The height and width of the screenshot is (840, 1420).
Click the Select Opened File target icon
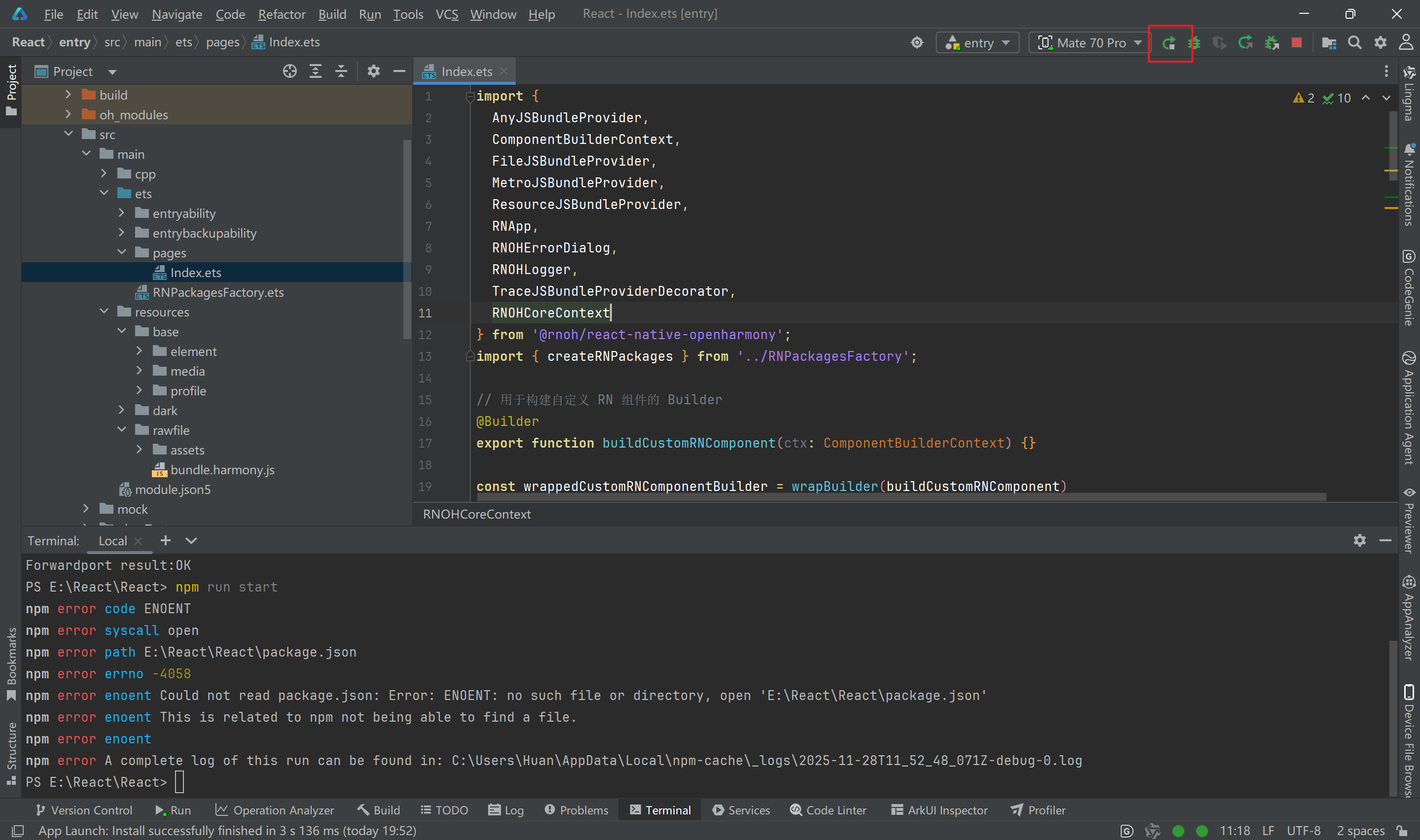point(290,71)
